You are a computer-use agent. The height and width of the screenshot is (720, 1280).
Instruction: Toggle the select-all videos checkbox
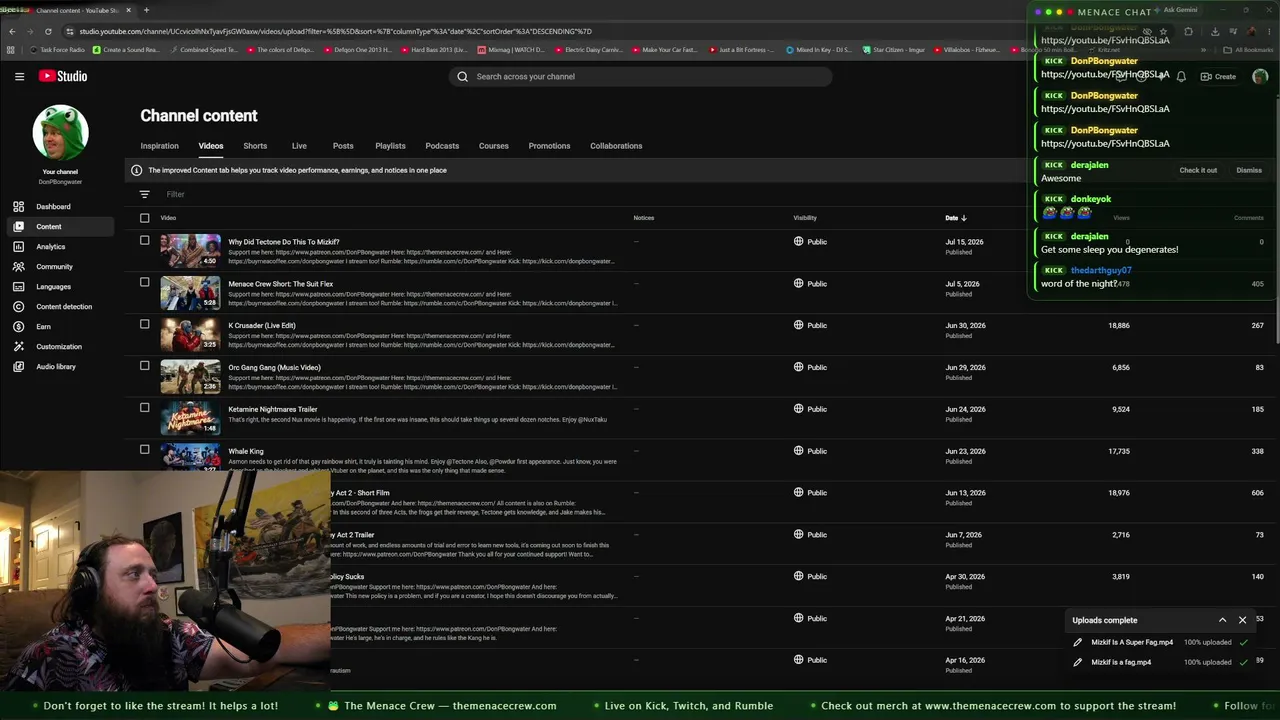pos(144,218)
